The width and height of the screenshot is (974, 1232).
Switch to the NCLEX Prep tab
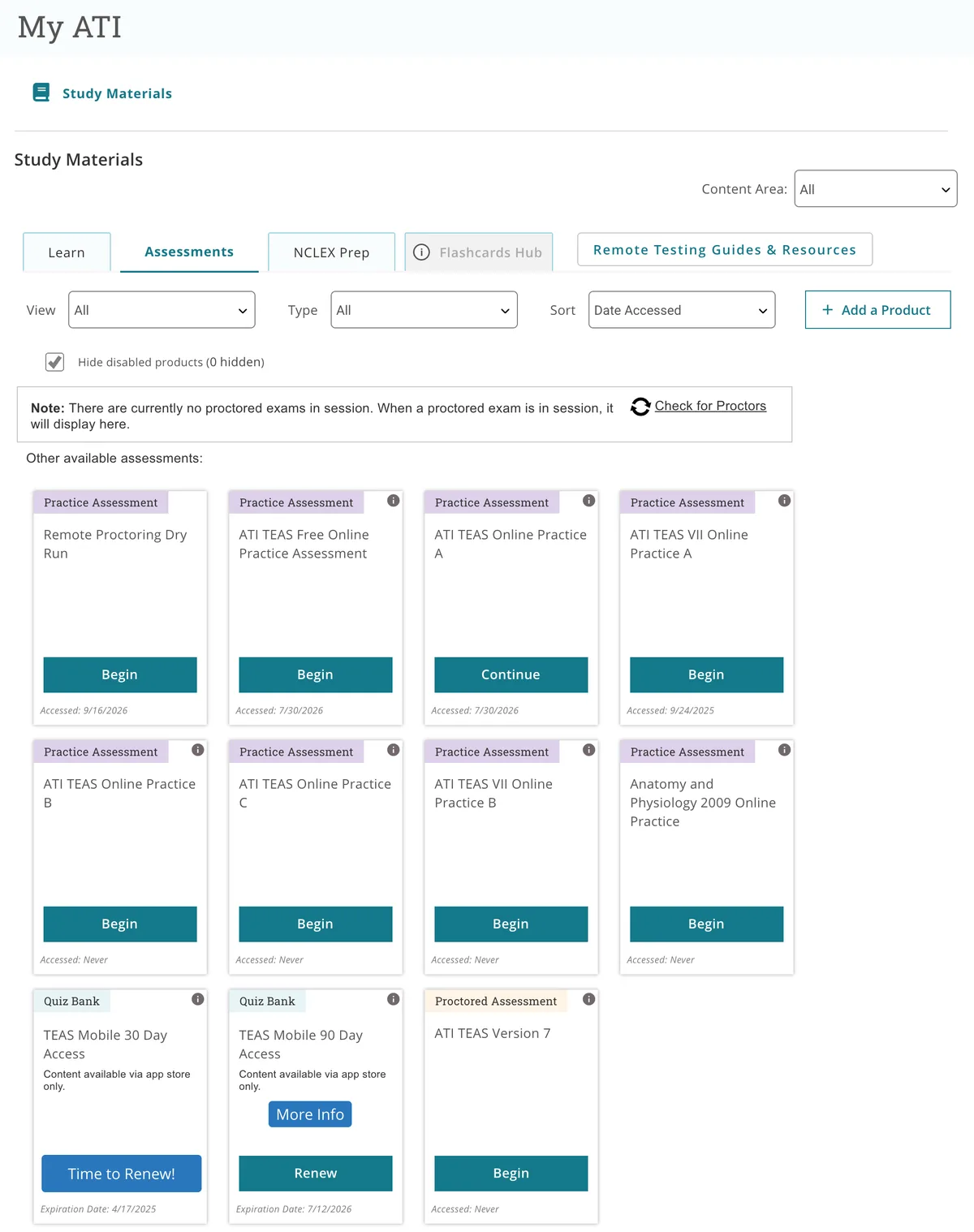point(331,252)
